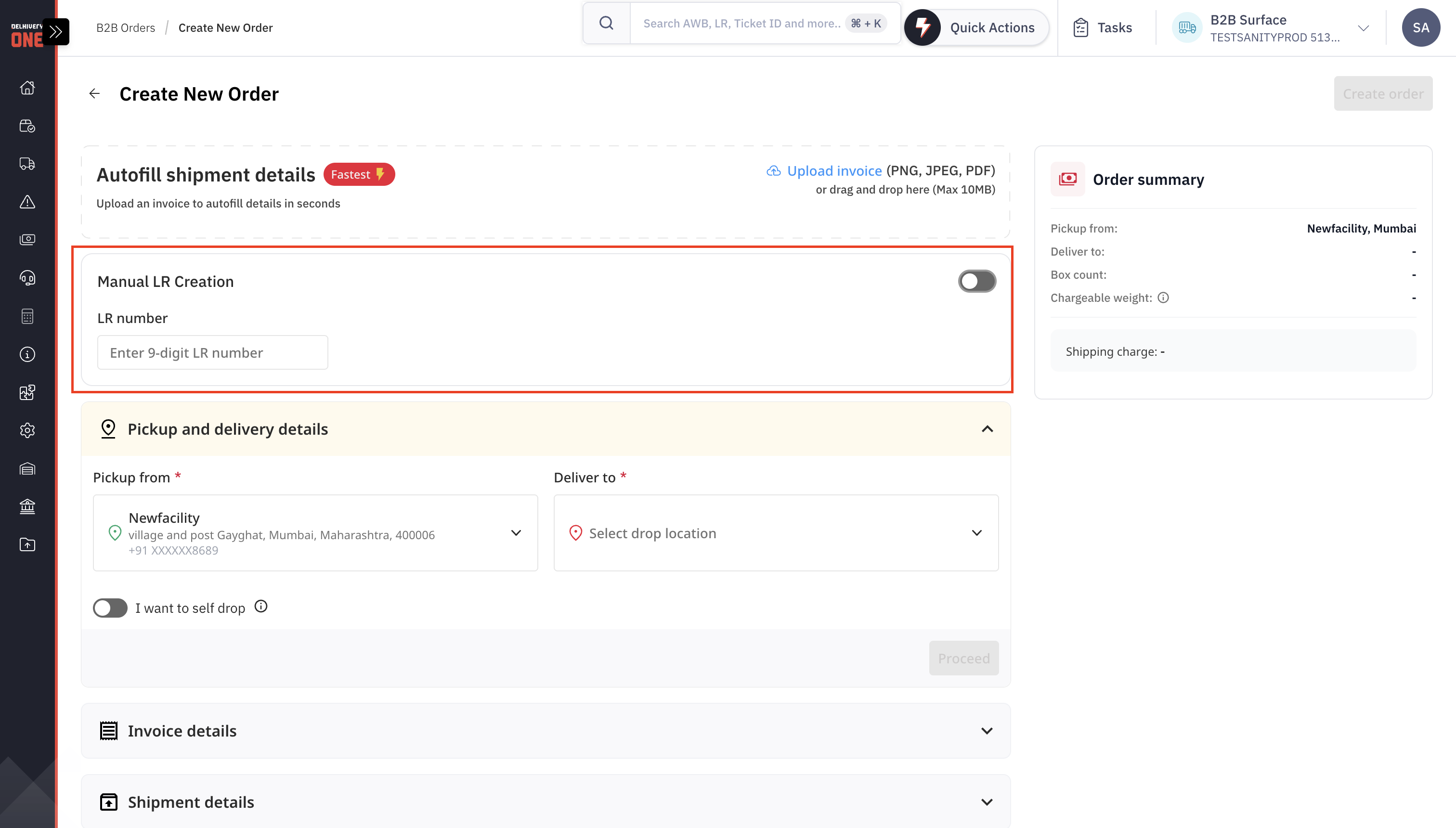This screenshot has height=828, width=1456.
Task: Open the orders box-with-checkmark sidebar icon
Action: click(27, 126)
